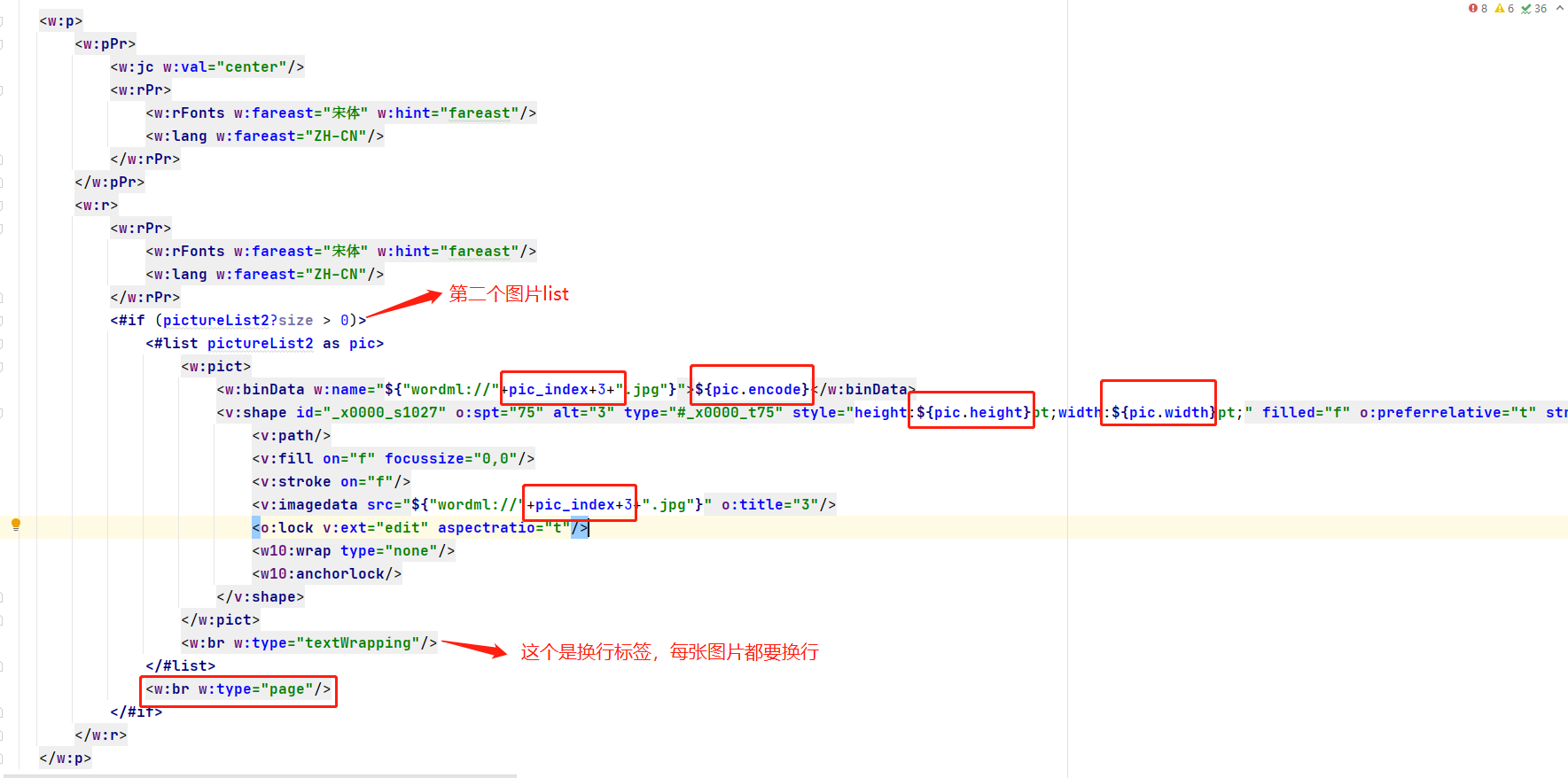Open the light bulb quick-fix icon
Screen dimensions: 1568x778
point(16,525)
